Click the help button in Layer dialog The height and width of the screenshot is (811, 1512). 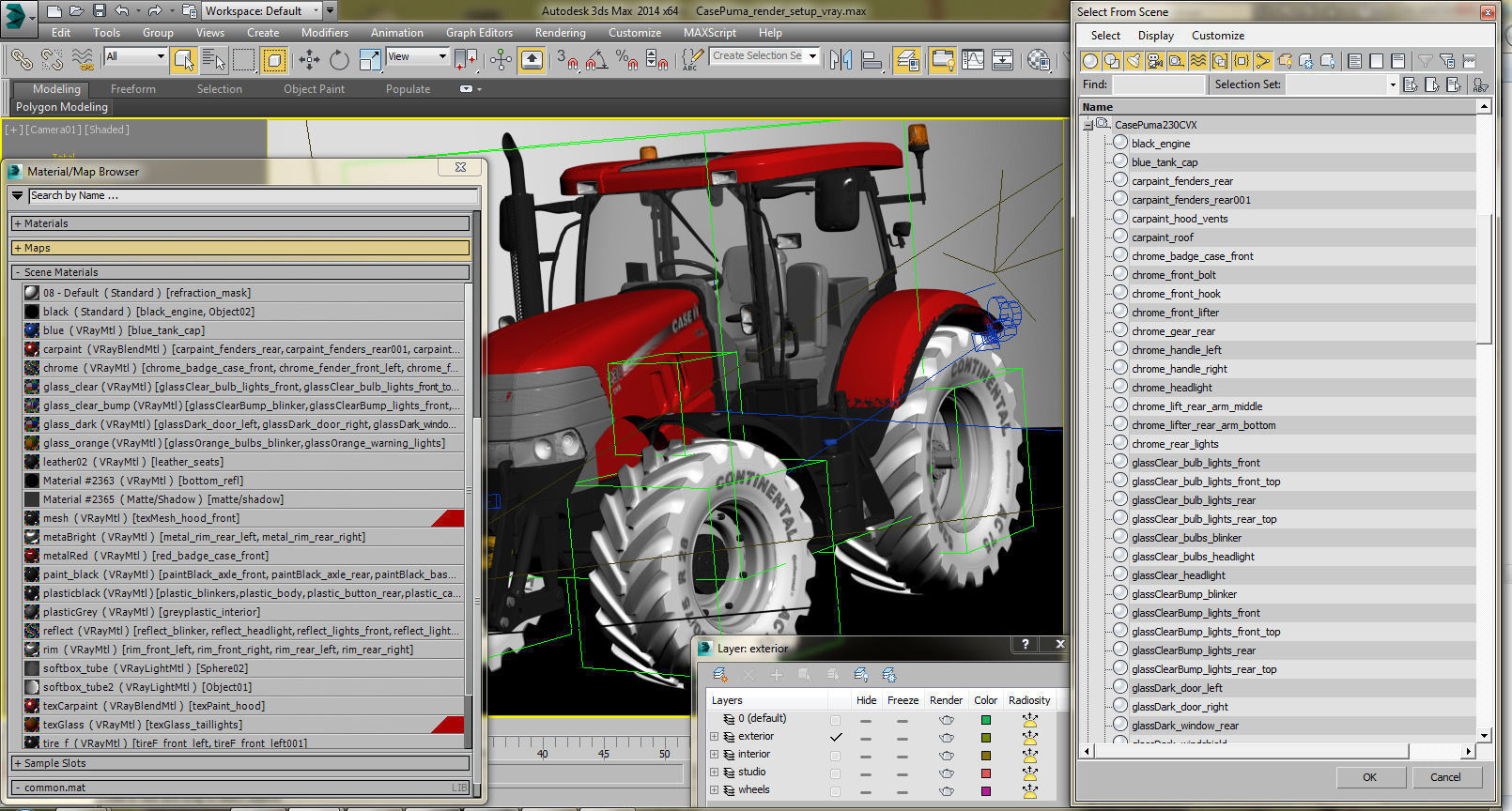tap(1025, 644)
